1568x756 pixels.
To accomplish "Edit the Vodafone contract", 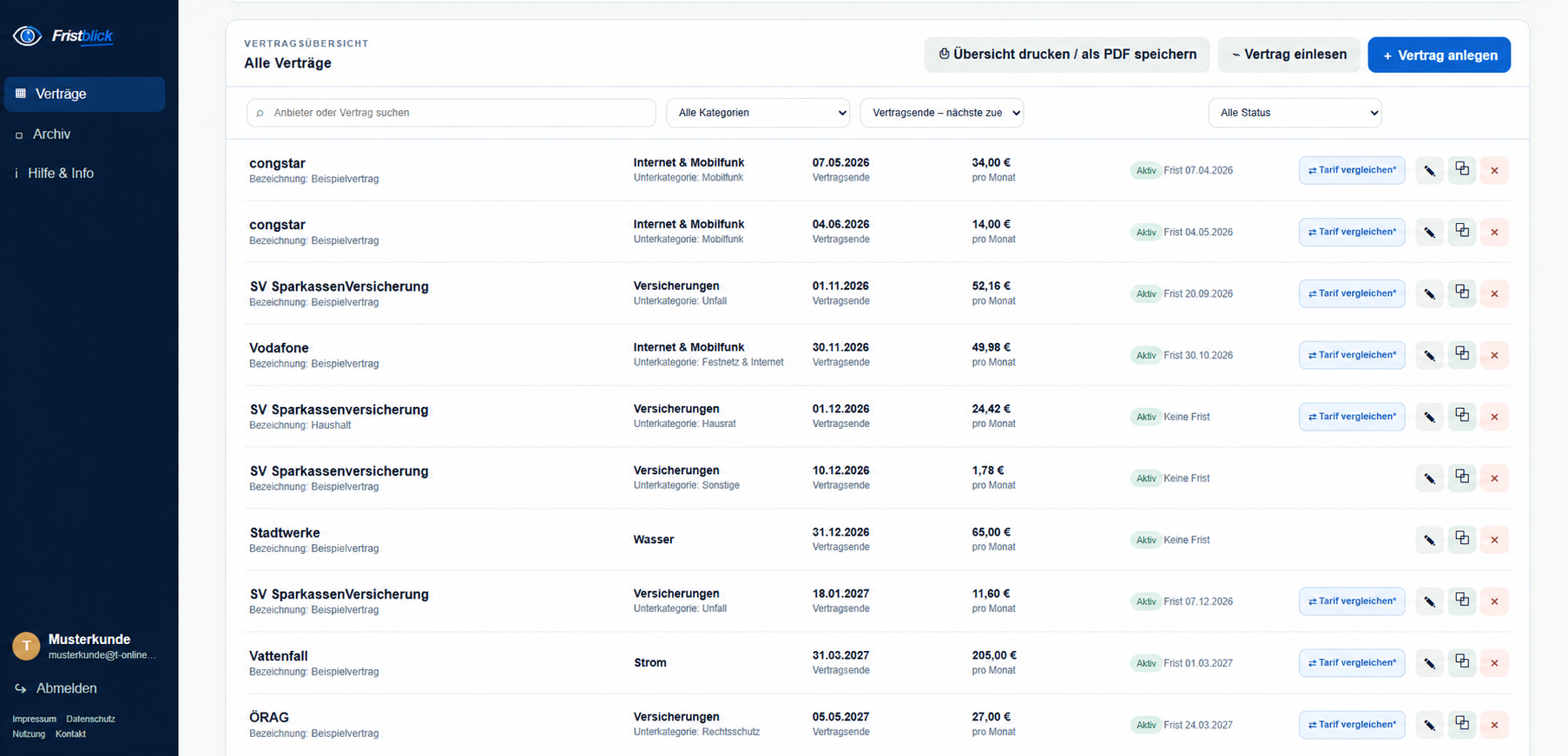I will click(1429, 355).
